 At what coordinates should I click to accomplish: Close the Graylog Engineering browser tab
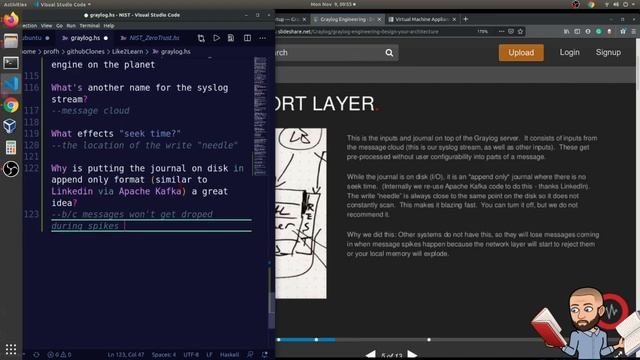[379, 20]
